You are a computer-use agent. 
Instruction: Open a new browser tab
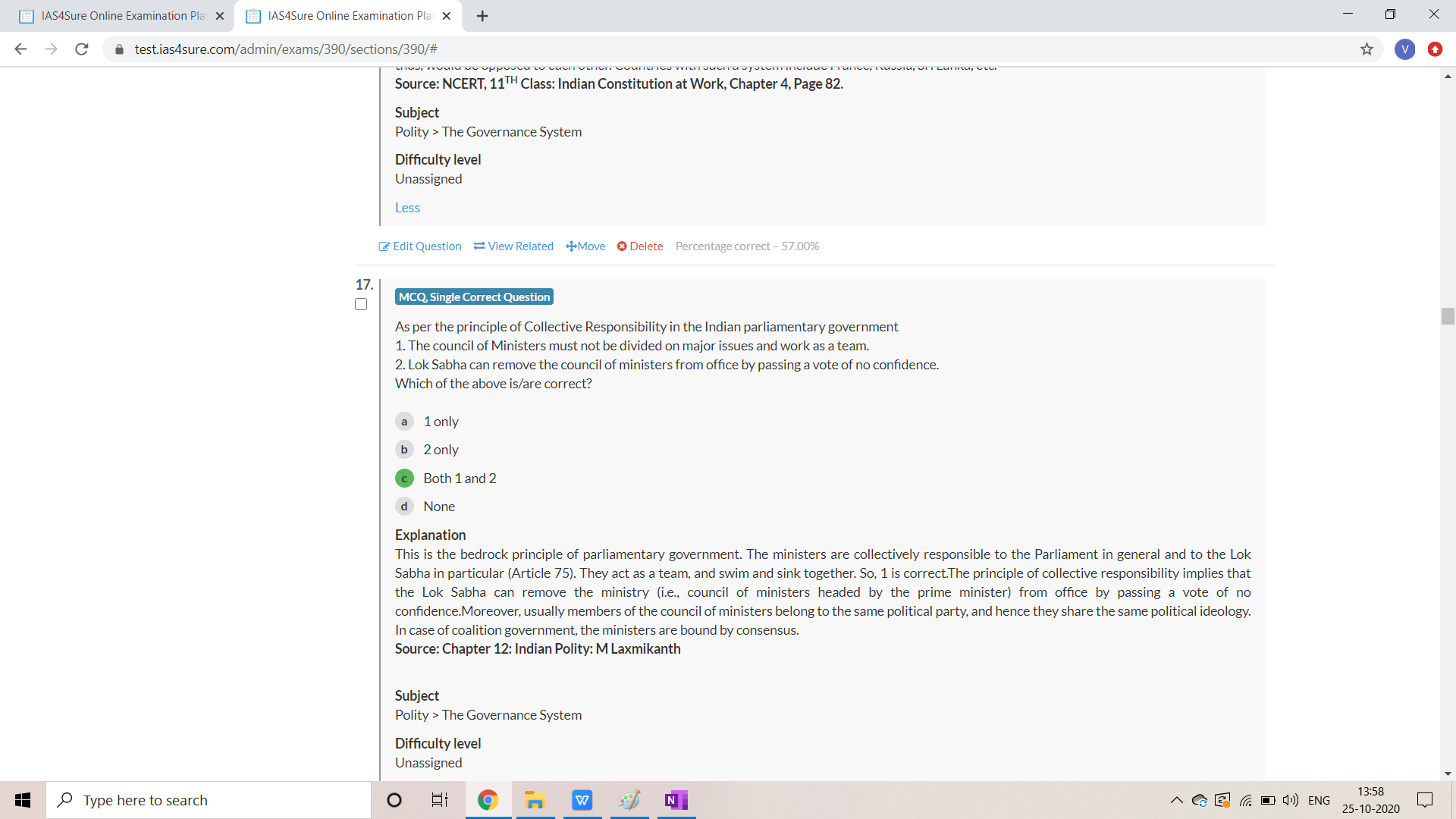[x=482, y=16]
